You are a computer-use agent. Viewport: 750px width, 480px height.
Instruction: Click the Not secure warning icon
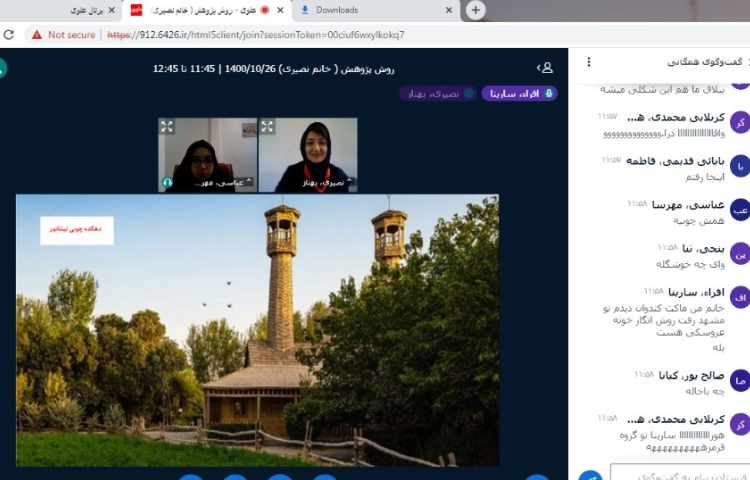point(36,35)
